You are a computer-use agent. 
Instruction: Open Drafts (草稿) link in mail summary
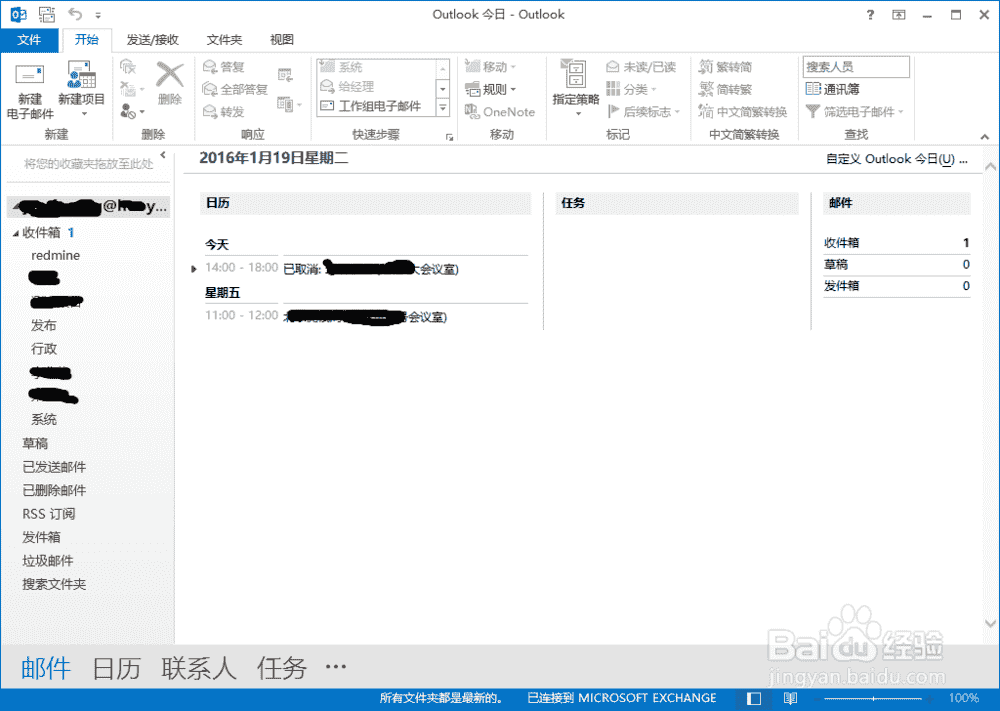(835, 265)
